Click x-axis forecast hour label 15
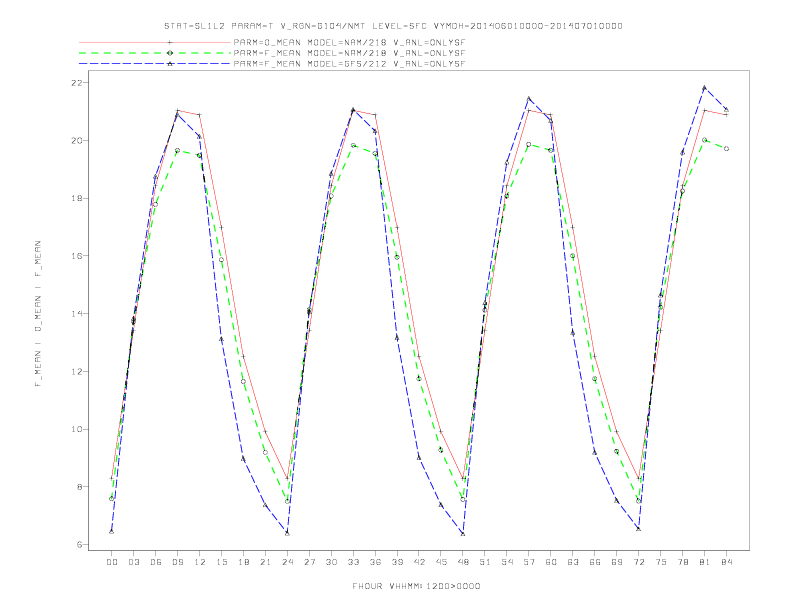The width and height of the screenshot is (792, 612). click(221, 562)
